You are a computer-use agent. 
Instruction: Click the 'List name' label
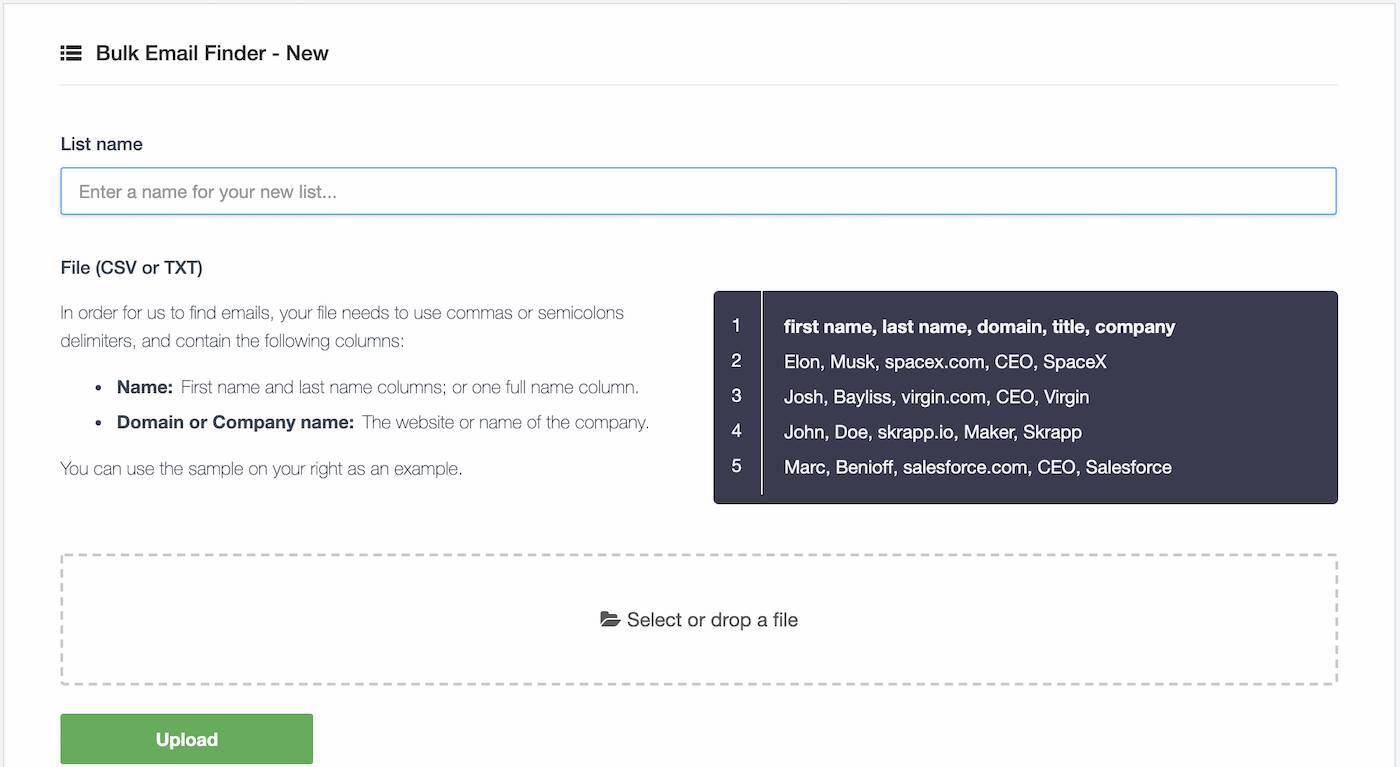(x=102, y=144)
